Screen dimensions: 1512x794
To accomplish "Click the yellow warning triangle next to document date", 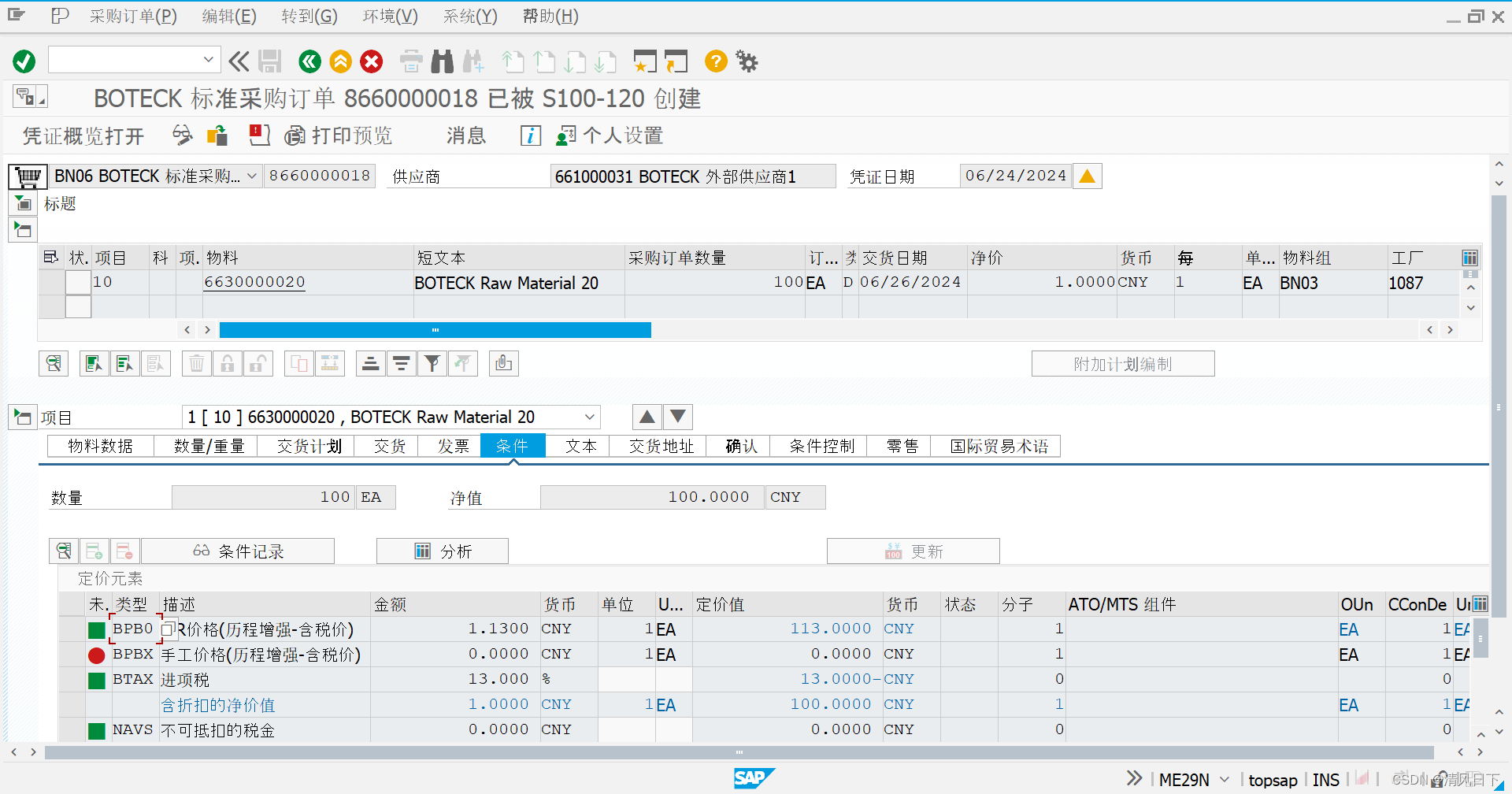I will coord(1087,176).
